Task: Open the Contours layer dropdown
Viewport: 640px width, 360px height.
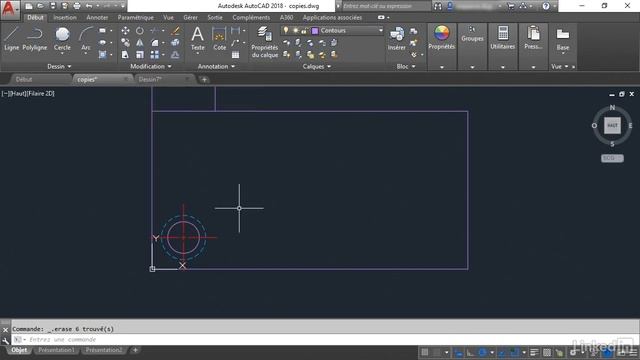Action: coord(380,30)
